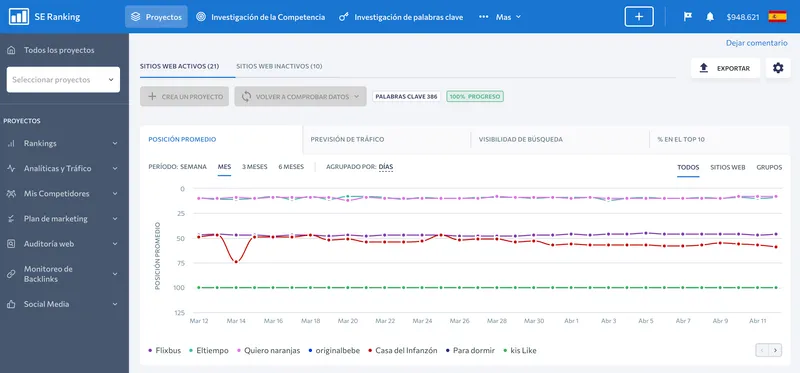Toggle Casa del Infanzón series in legend
This screenshot has width=800, height=373.
[x=403, y=351]
